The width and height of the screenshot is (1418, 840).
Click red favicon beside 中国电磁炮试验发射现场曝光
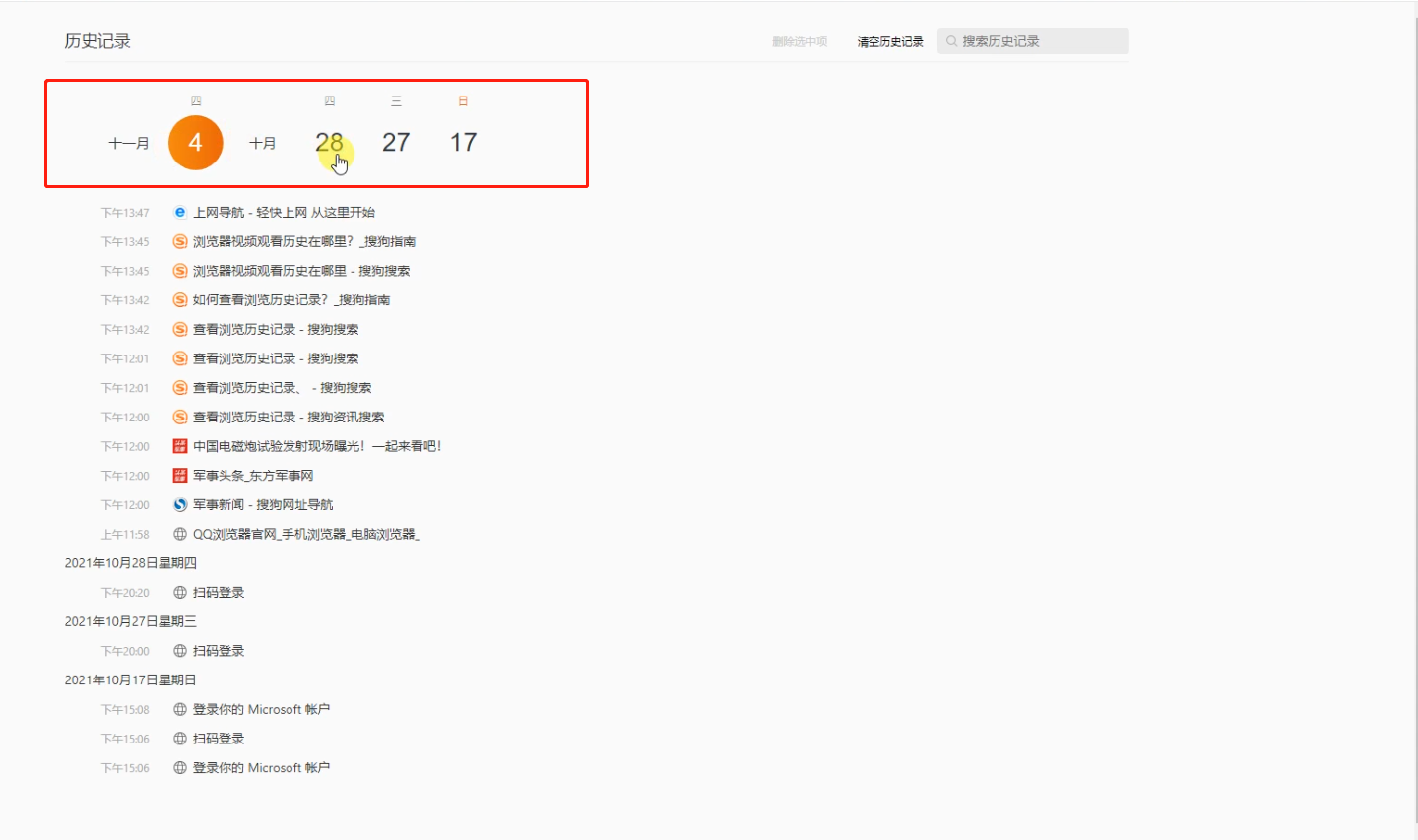(x=180, y=446)
